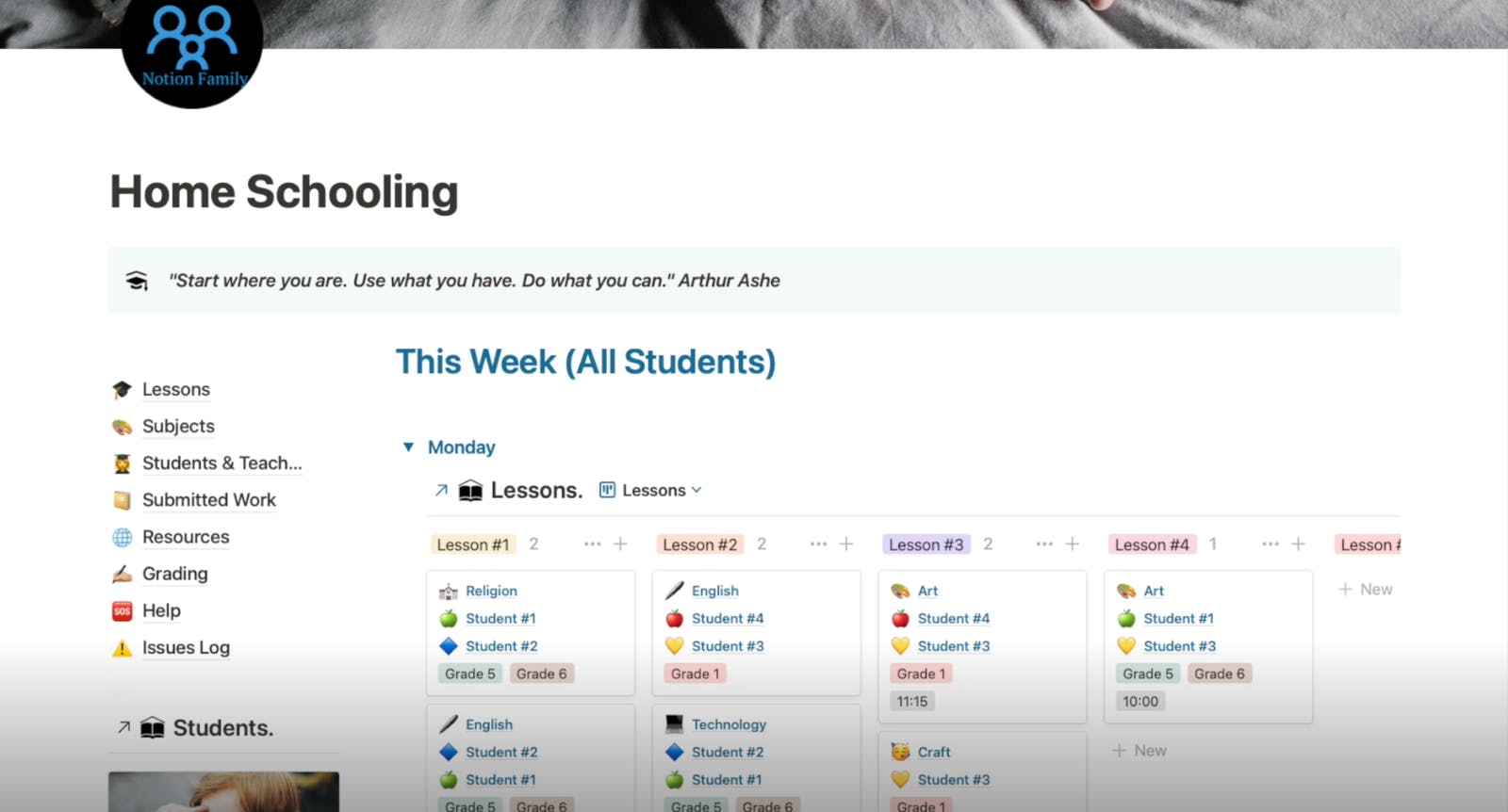Add a New card under Lesson #4

1139,751
